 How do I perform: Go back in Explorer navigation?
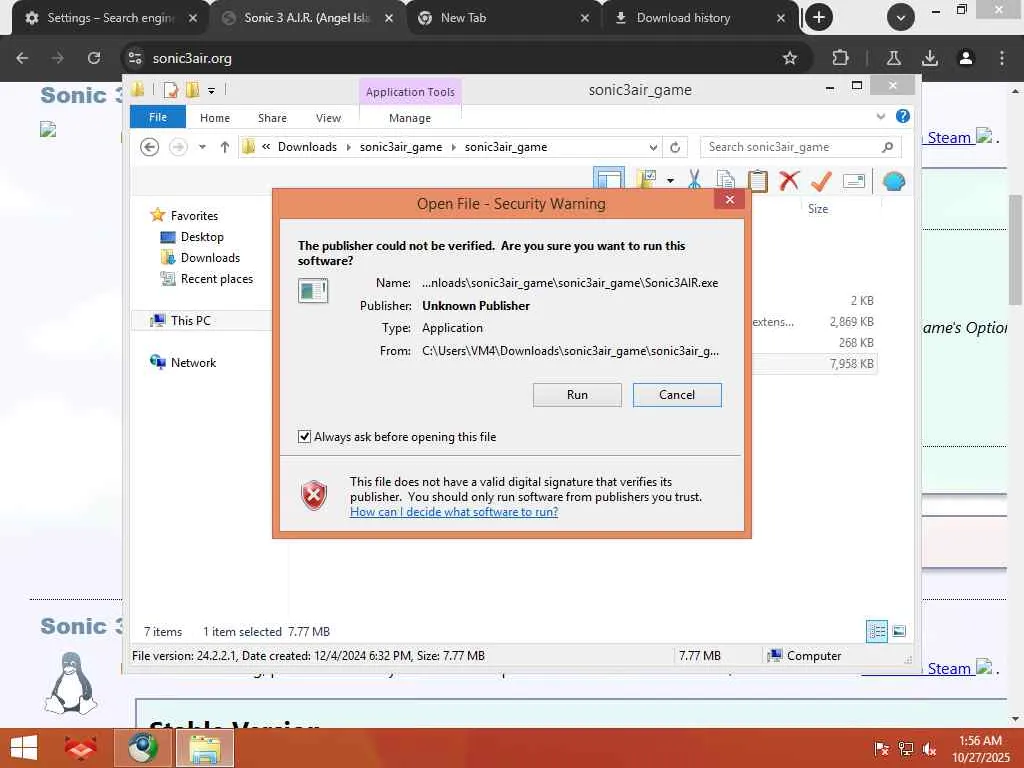[150, 147]
